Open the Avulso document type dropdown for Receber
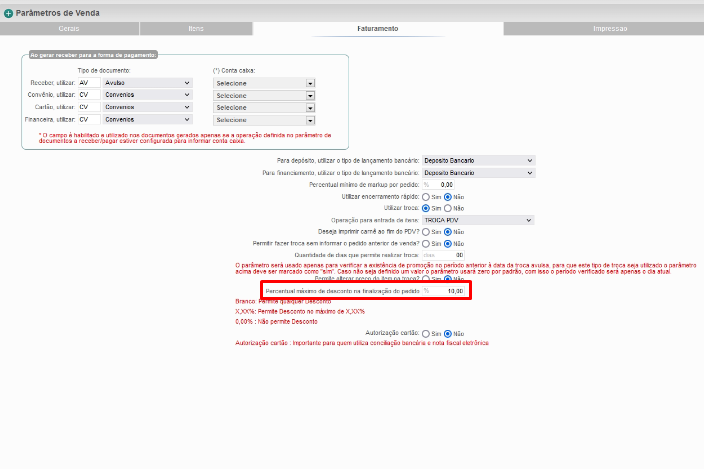The width and height of the screenshot is (704, 469). click(147, 83)
